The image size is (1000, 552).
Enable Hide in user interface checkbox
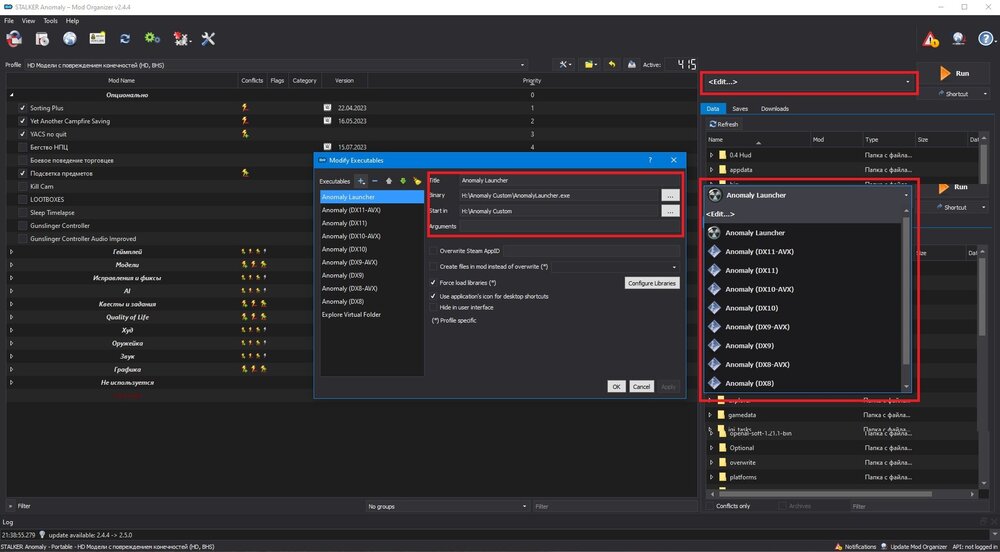434,307
